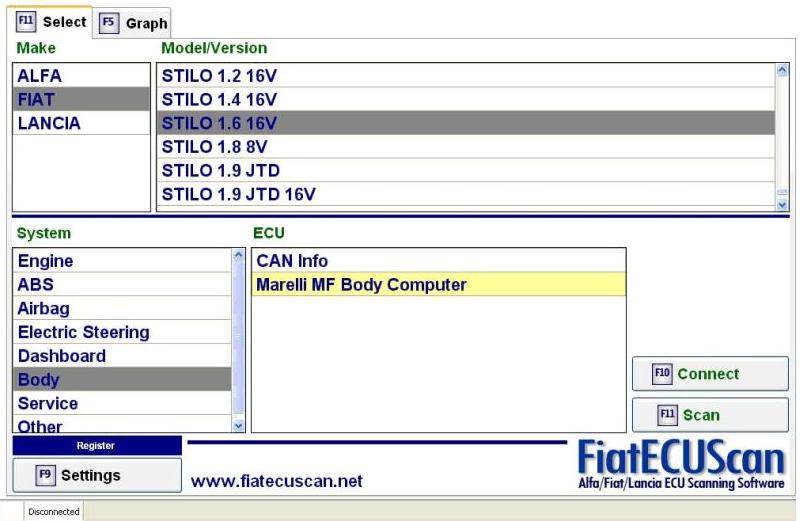800x521 pixels.
Task: Select FIAT make
Action: pyautogui.click(x=82, y=99)
